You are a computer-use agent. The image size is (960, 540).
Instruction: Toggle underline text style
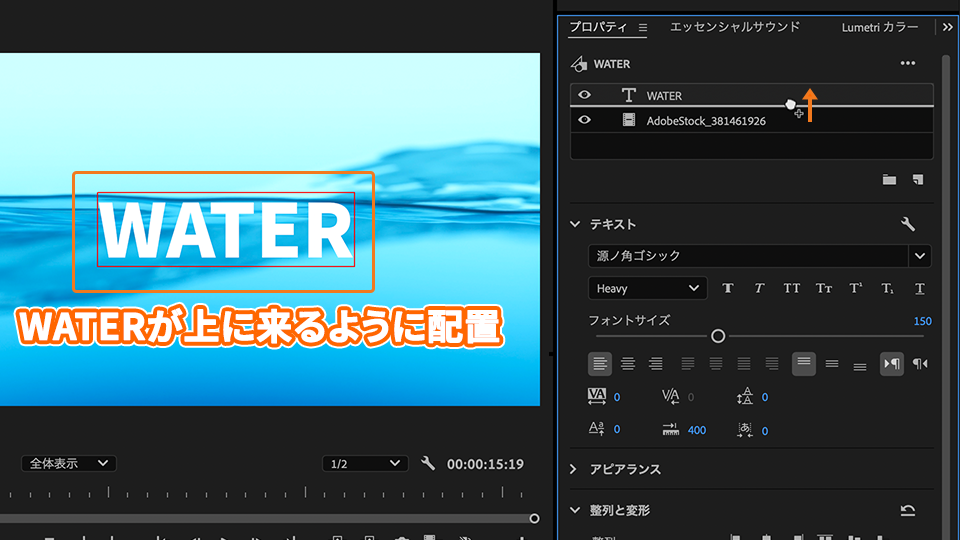(x=920, y=288)
